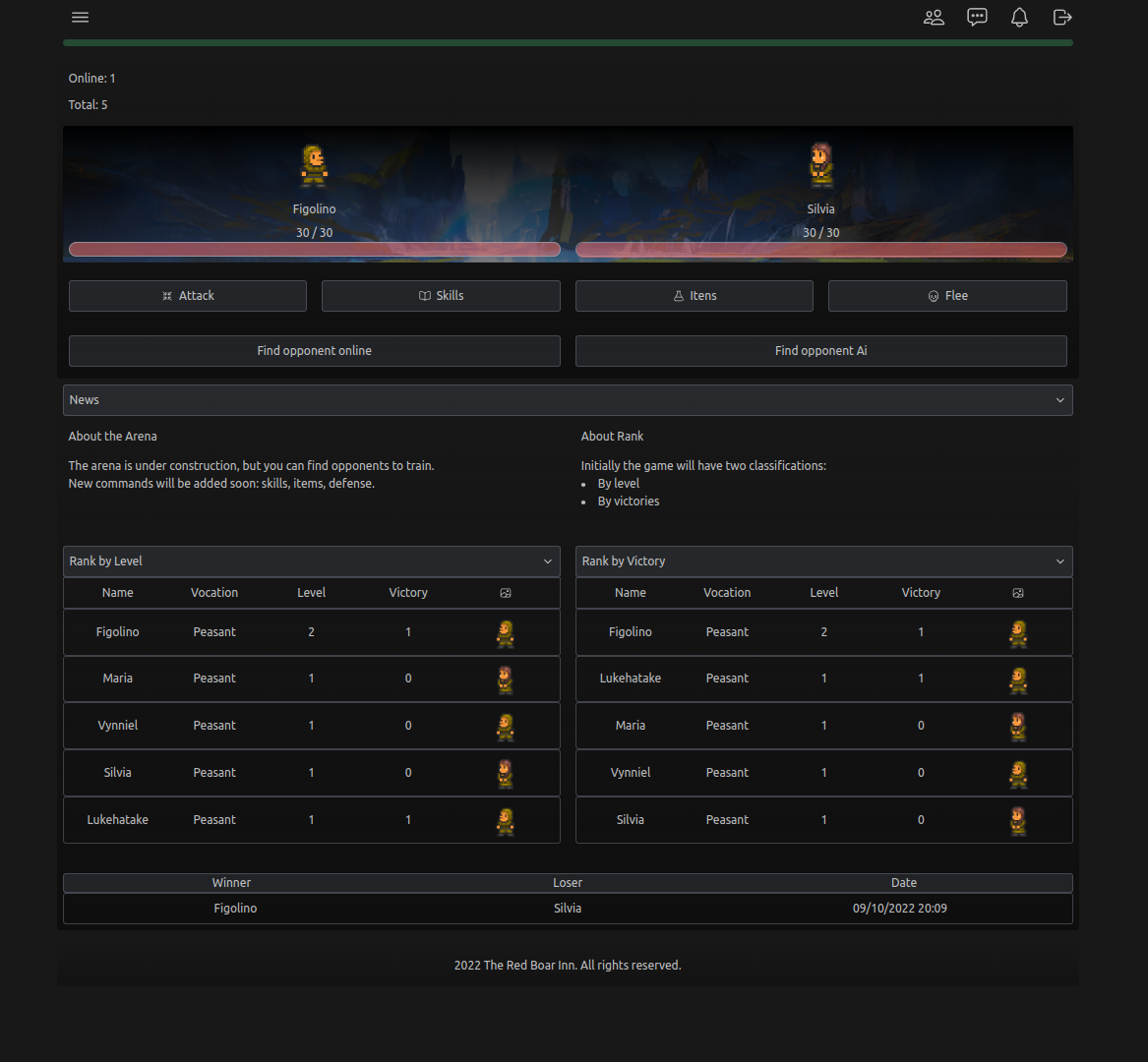Open the chat messages icon

pos(976,17)
